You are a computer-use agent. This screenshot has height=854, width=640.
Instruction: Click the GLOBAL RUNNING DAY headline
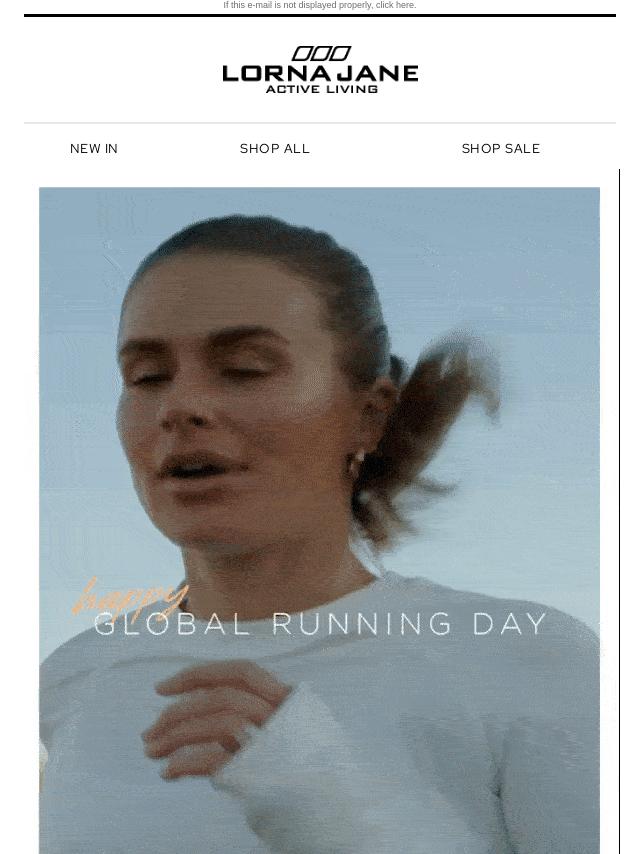point(320,624)
